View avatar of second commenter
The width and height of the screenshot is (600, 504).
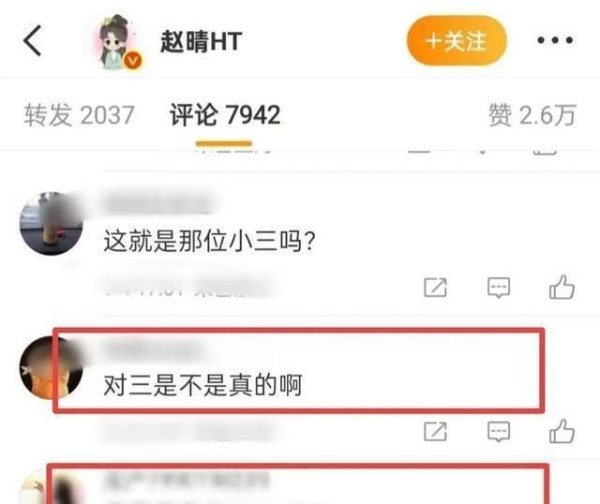pos(51,367)
